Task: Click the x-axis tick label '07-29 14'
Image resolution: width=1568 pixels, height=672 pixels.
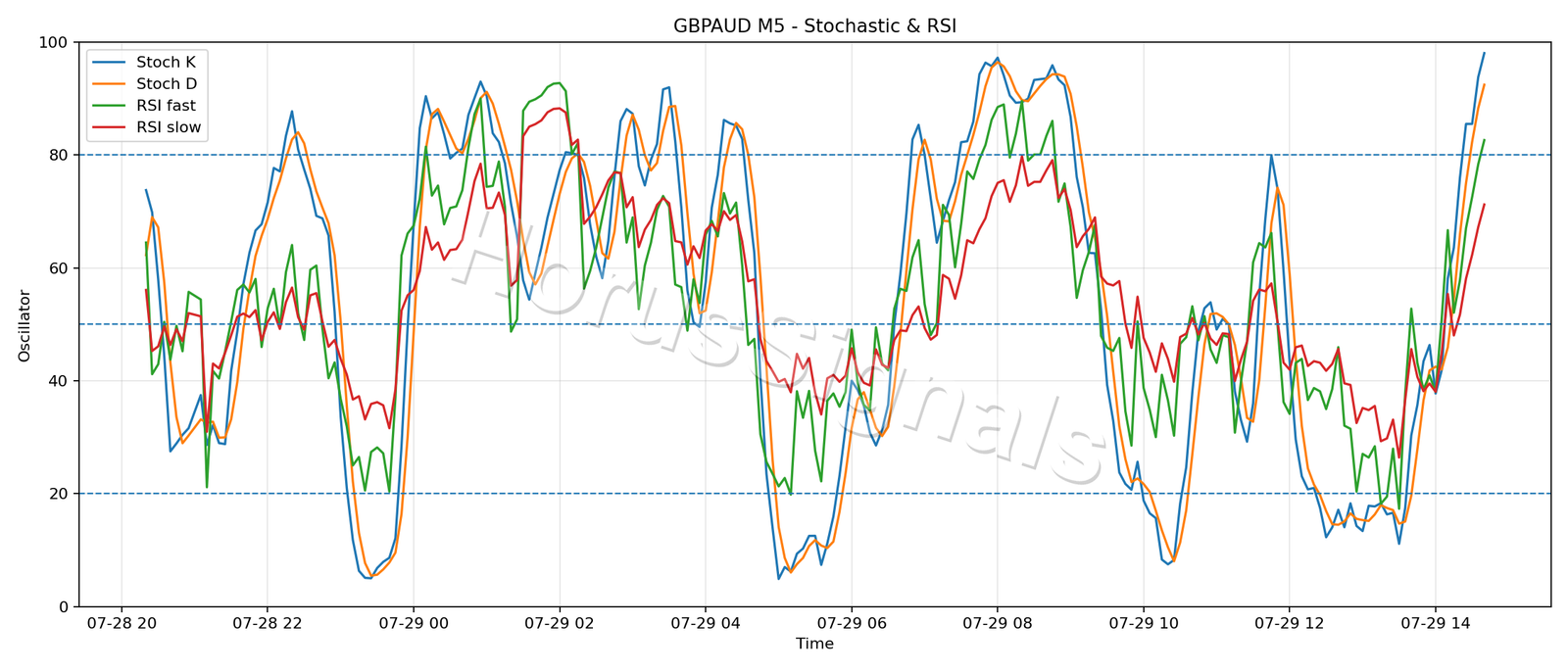Action: click(x=1435, y=623)
